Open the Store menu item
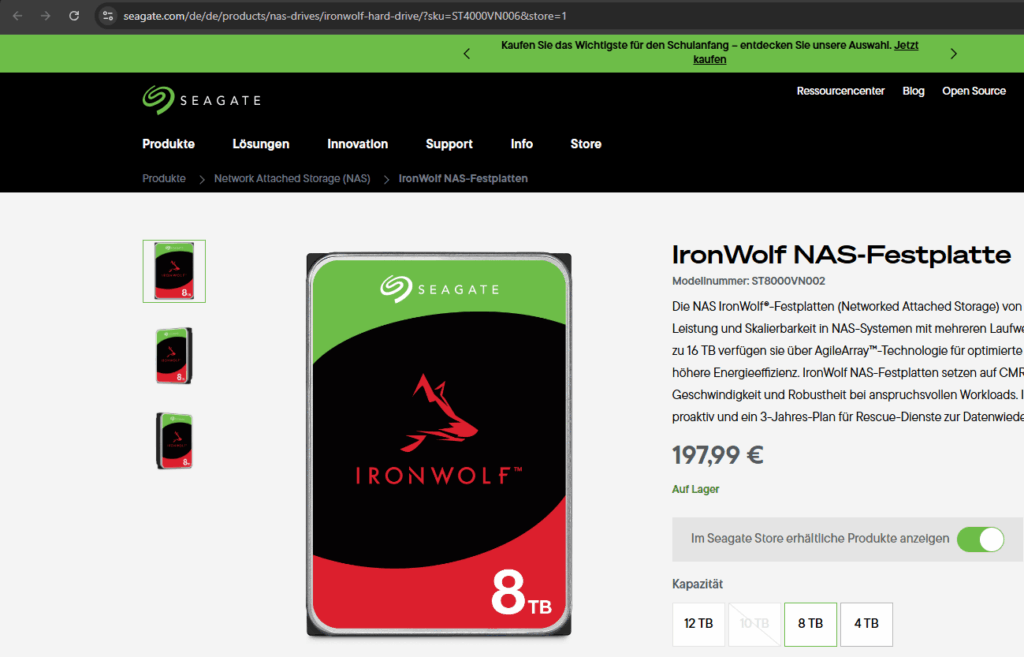This screenshot has width=1024, height=657. 586,144
